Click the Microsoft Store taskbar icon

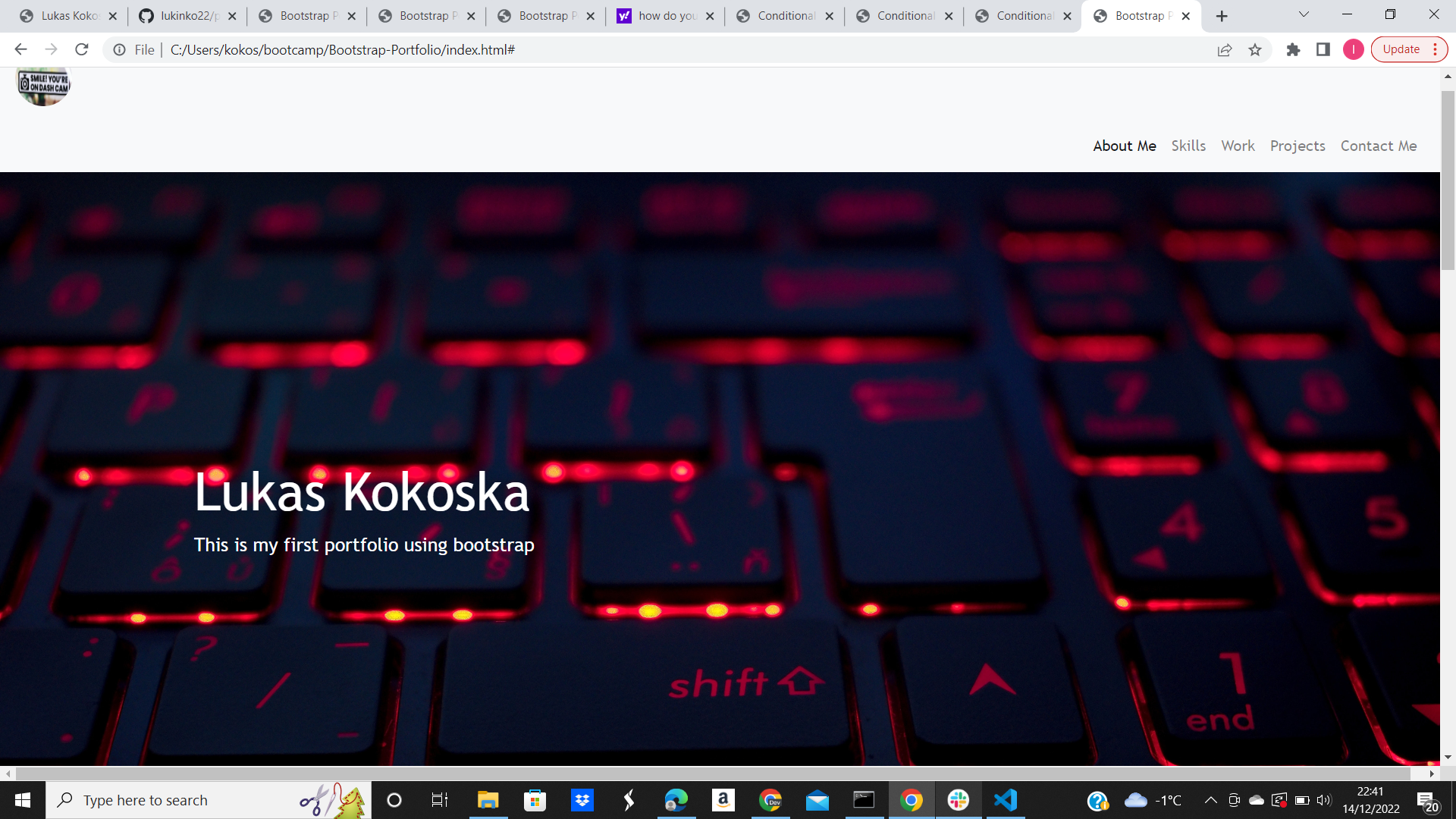pos(535,800)
